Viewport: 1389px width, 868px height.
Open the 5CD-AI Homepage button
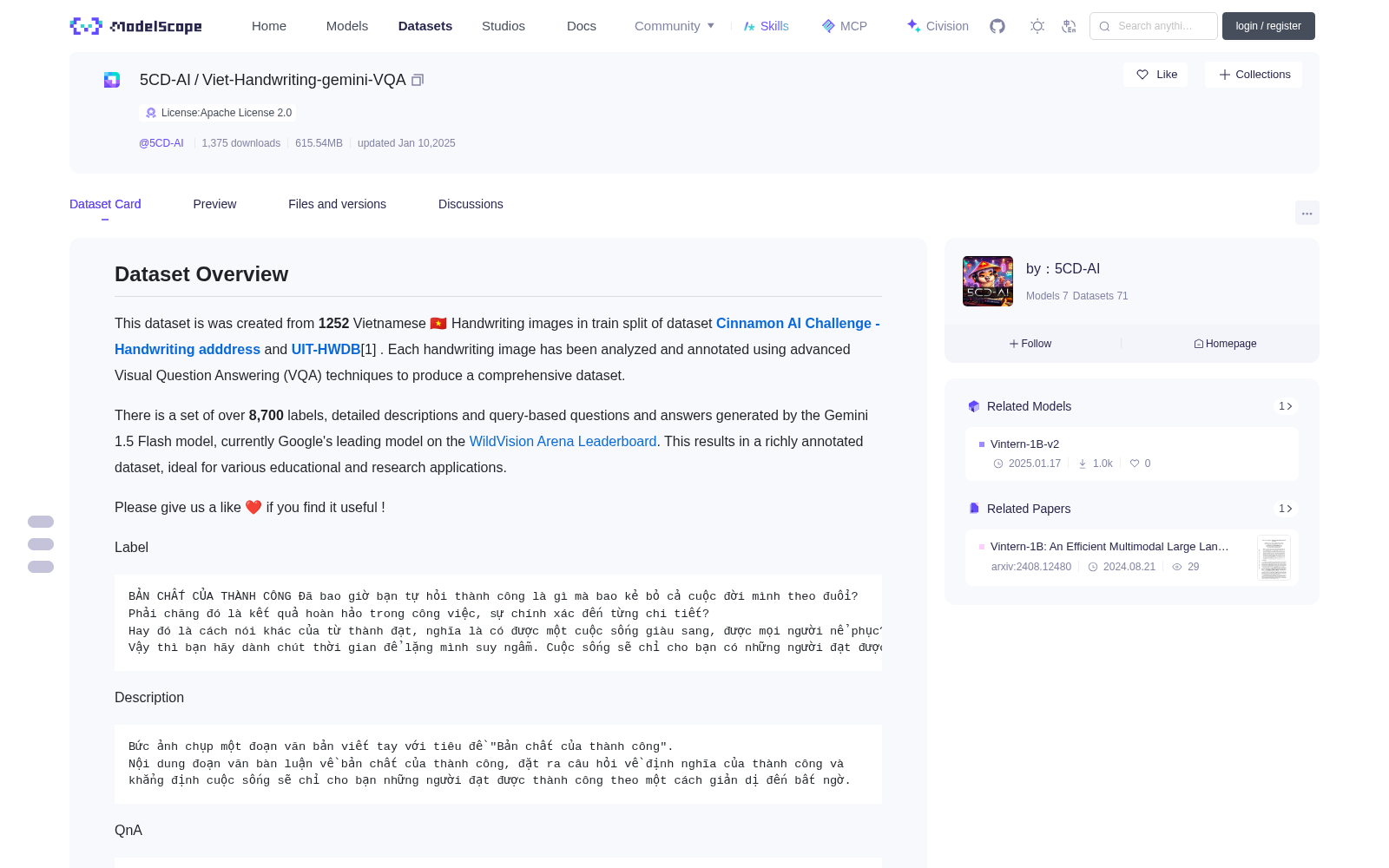tap(1225, 344)
